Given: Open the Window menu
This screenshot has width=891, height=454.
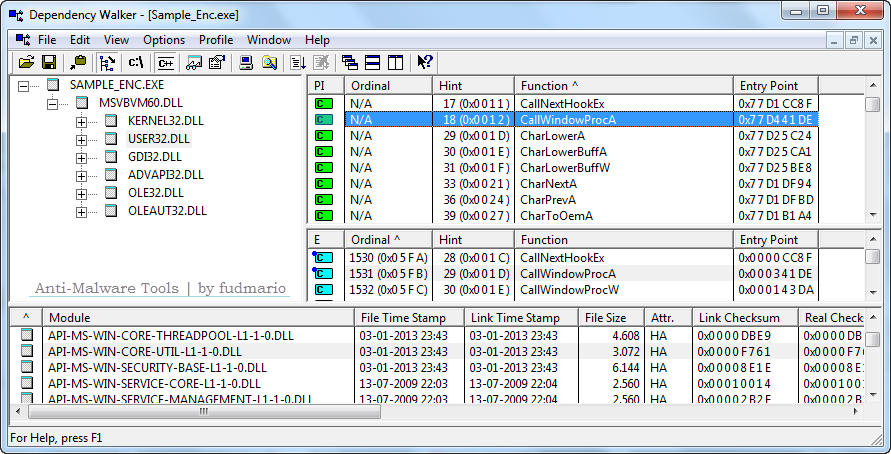Looking at the screenshot, I should coord(269,40).
